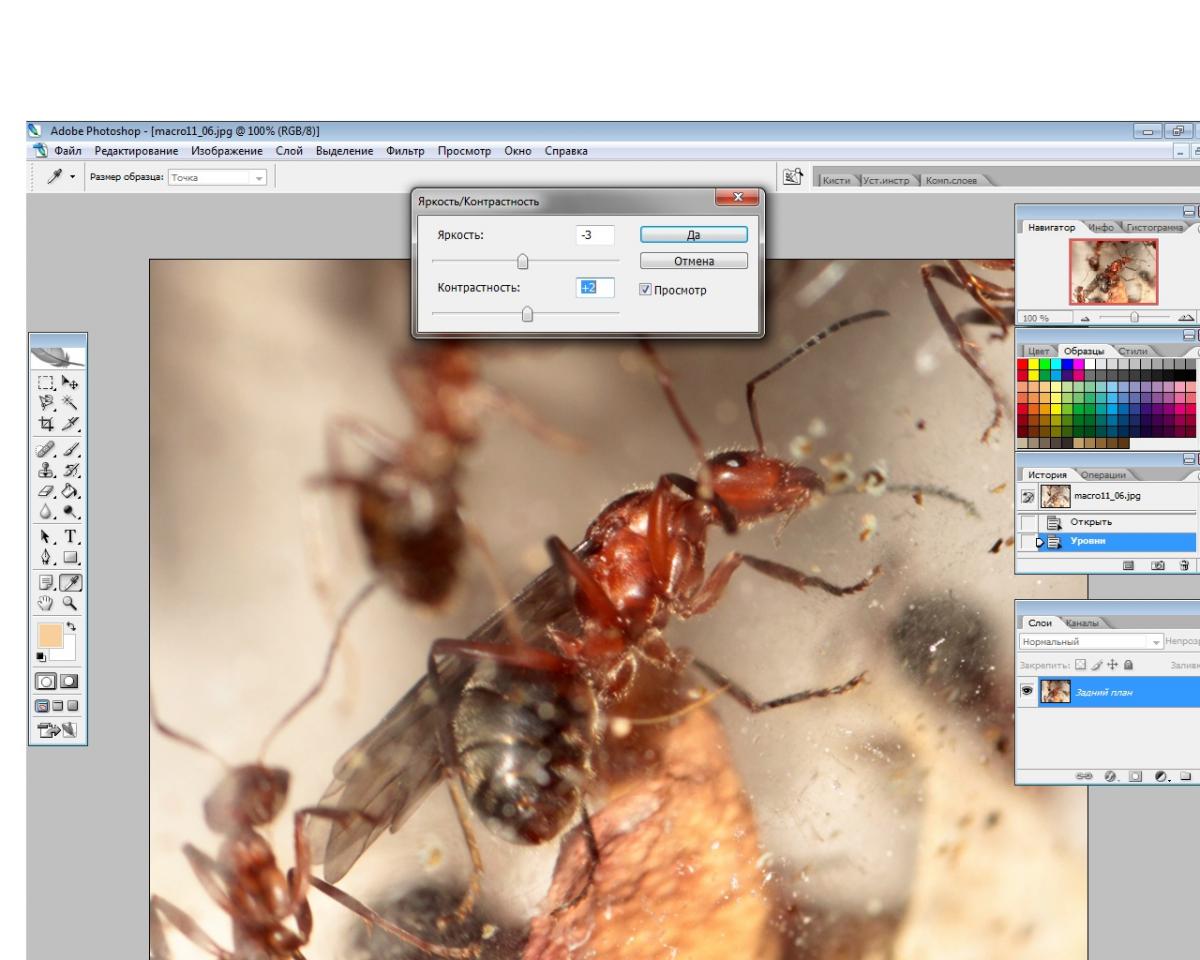The width and height of the screenshot is (1200, 960).
Task: Select the Blur tool
Action: (x=45, y=509)
